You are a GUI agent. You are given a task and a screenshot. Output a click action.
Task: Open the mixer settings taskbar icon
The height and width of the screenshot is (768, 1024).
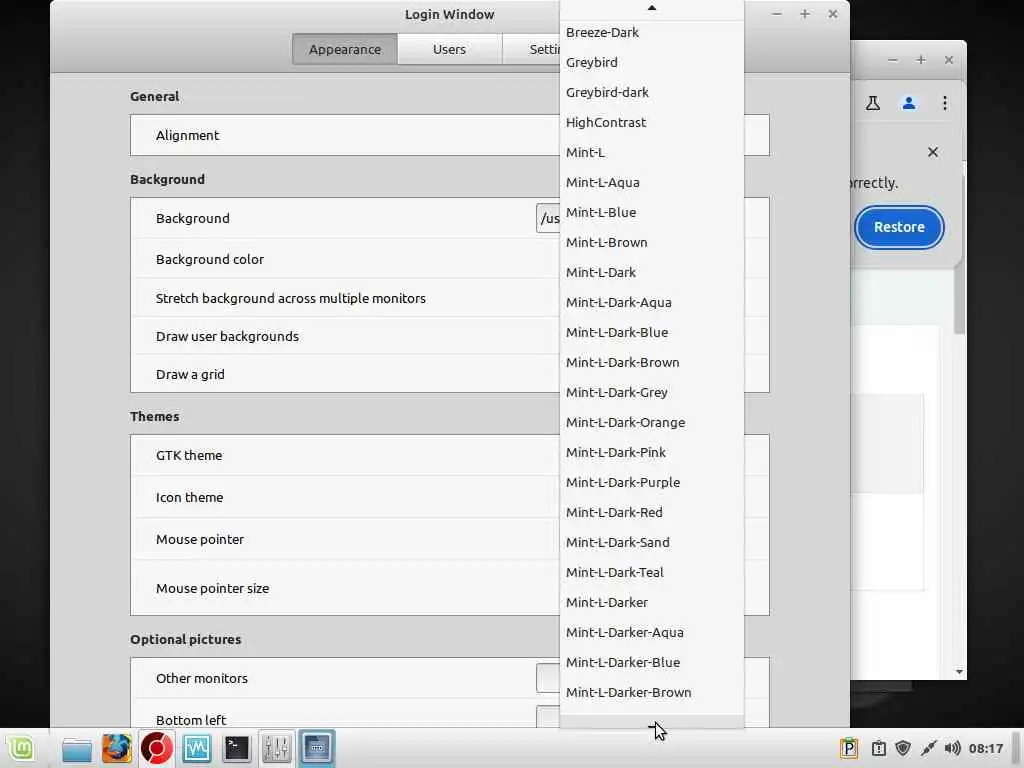pyautogui.click(x=276, y=748)
